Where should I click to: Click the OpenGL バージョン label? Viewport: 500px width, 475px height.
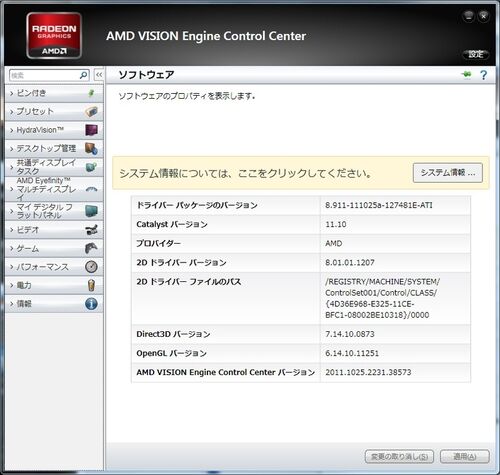(172, 353)
